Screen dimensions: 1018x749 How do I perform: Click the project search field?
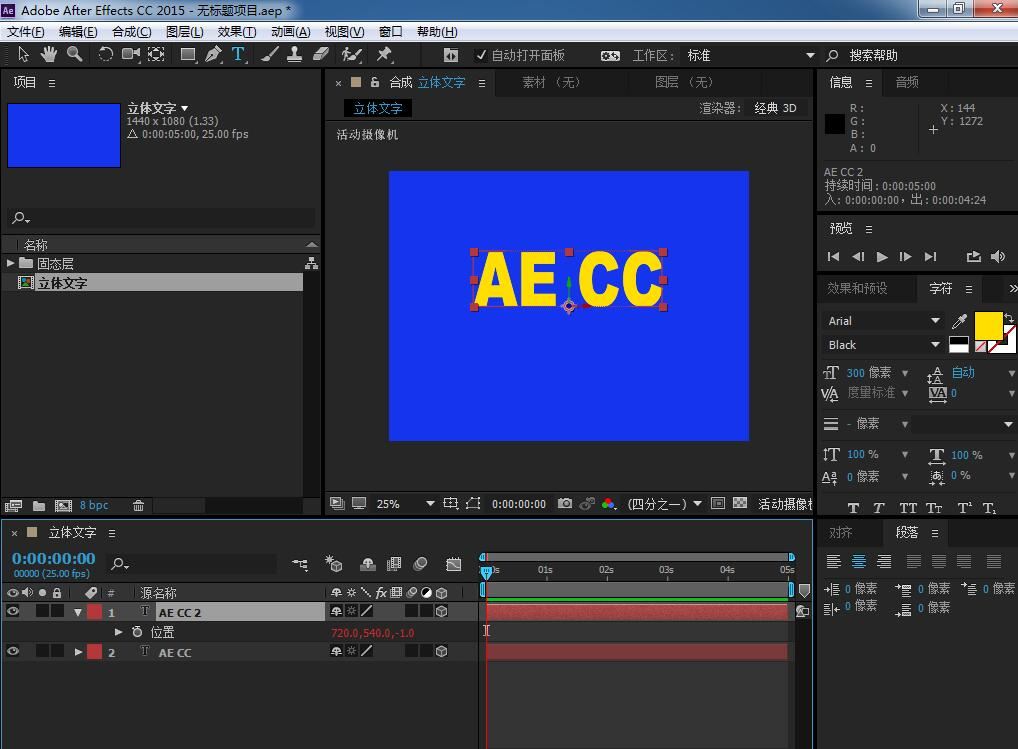tap(162, 217)
